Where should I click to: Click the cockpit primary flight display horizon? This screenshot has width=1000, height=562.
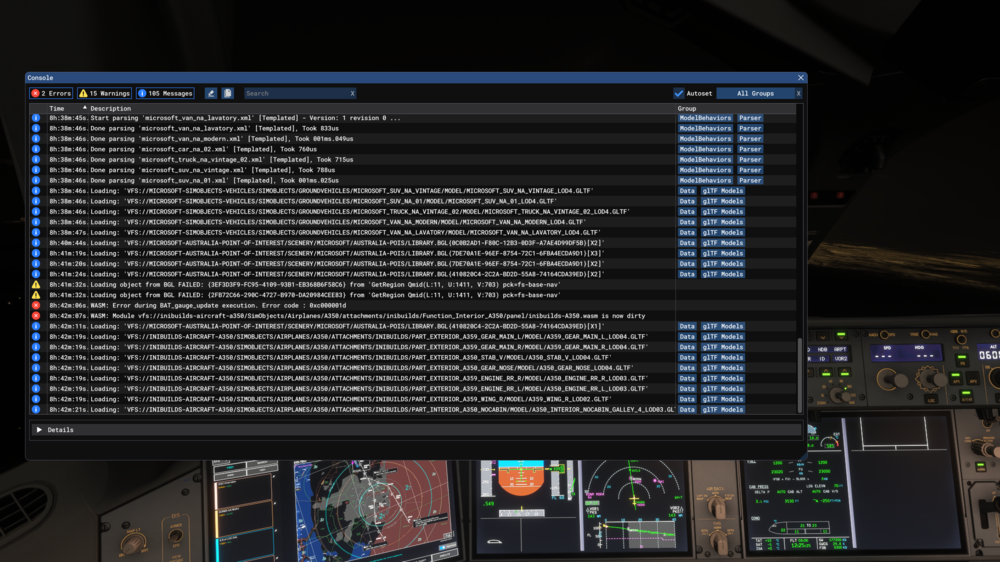(520, 480)
